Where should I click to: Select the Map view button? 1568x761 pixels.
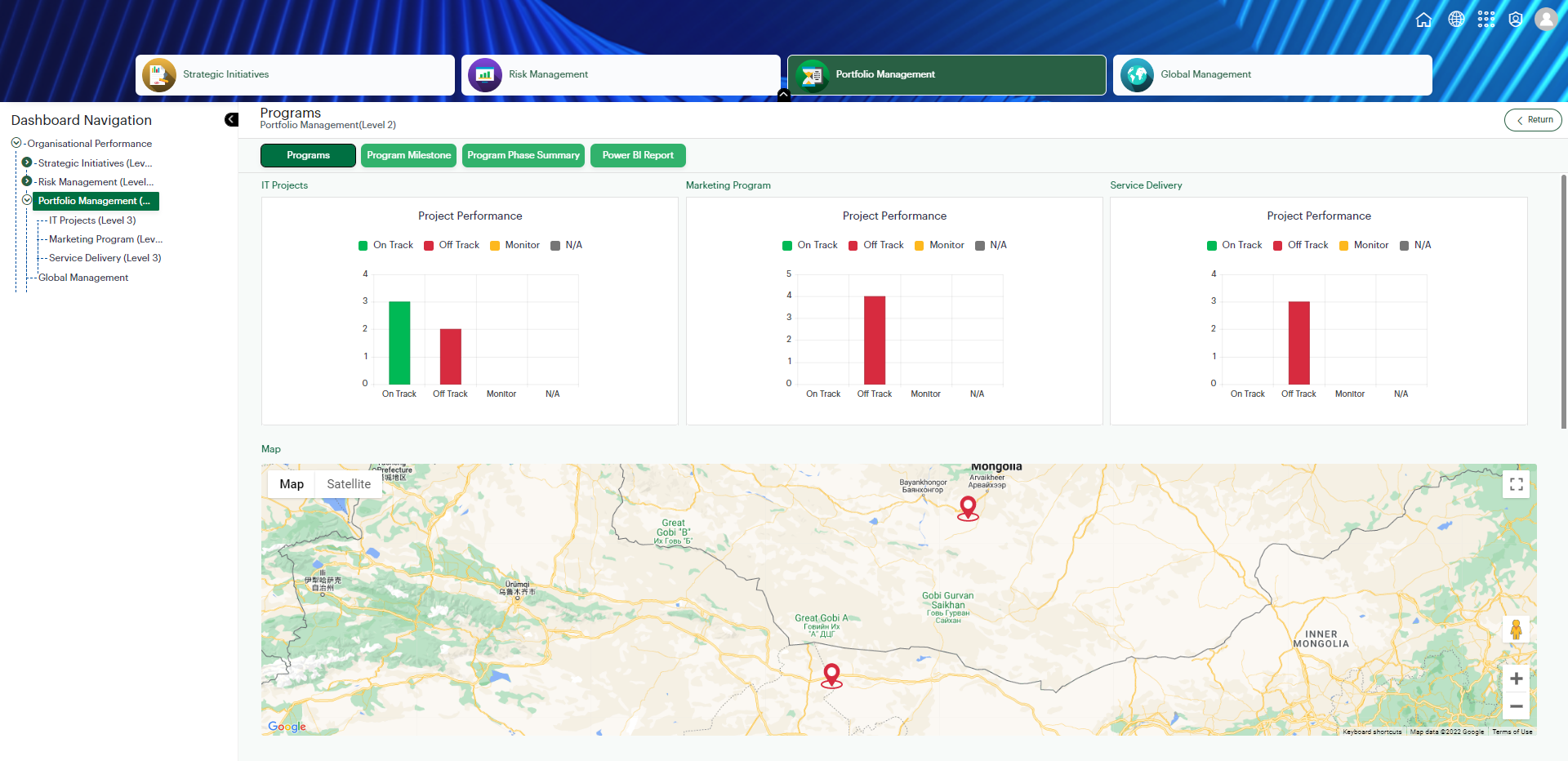click(292, 484)
